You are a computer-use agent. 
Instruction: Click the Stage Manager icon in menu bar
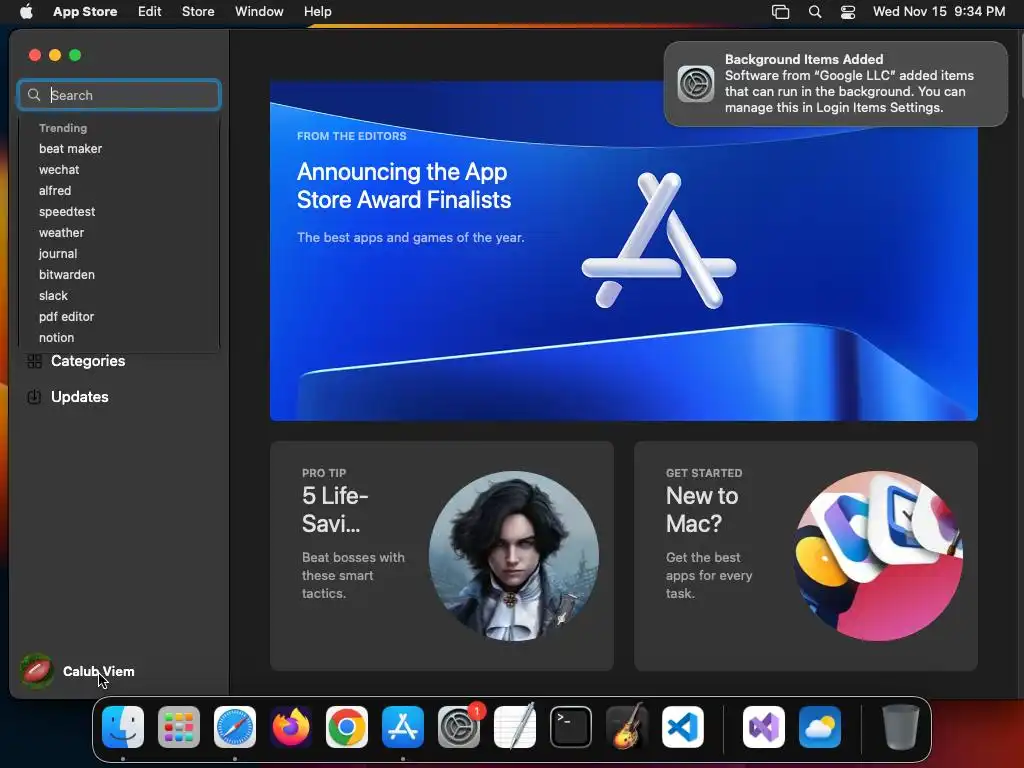(x=780, y=12)
